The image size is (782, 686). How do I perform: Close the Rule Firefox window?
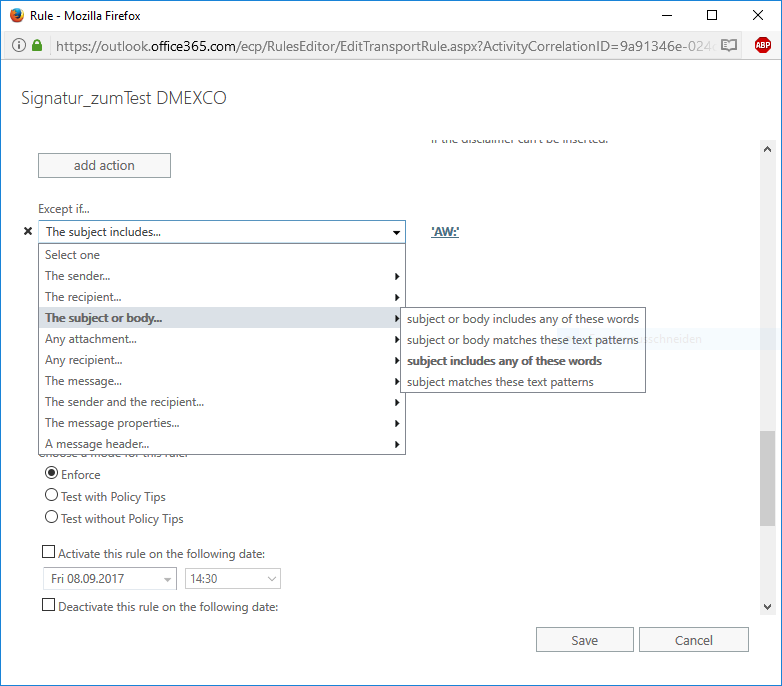[x=758, y=15]
